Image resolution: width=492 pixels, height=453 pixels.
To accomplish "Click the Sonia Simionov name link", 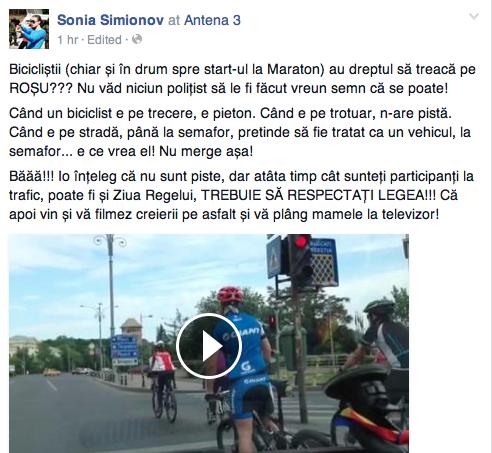I will 110,20.
